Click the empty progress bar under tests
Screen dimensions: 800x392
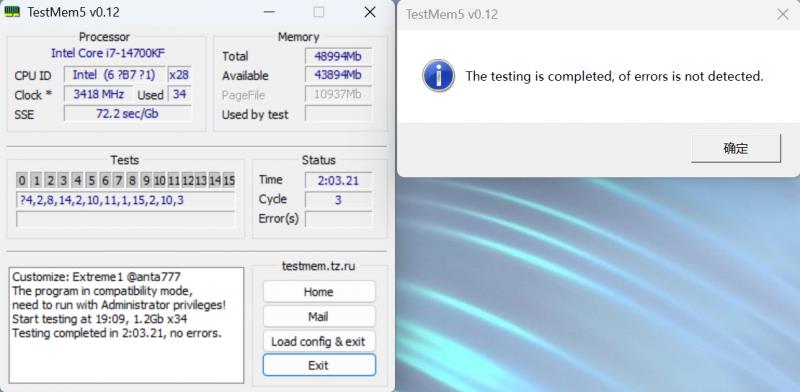126,219
